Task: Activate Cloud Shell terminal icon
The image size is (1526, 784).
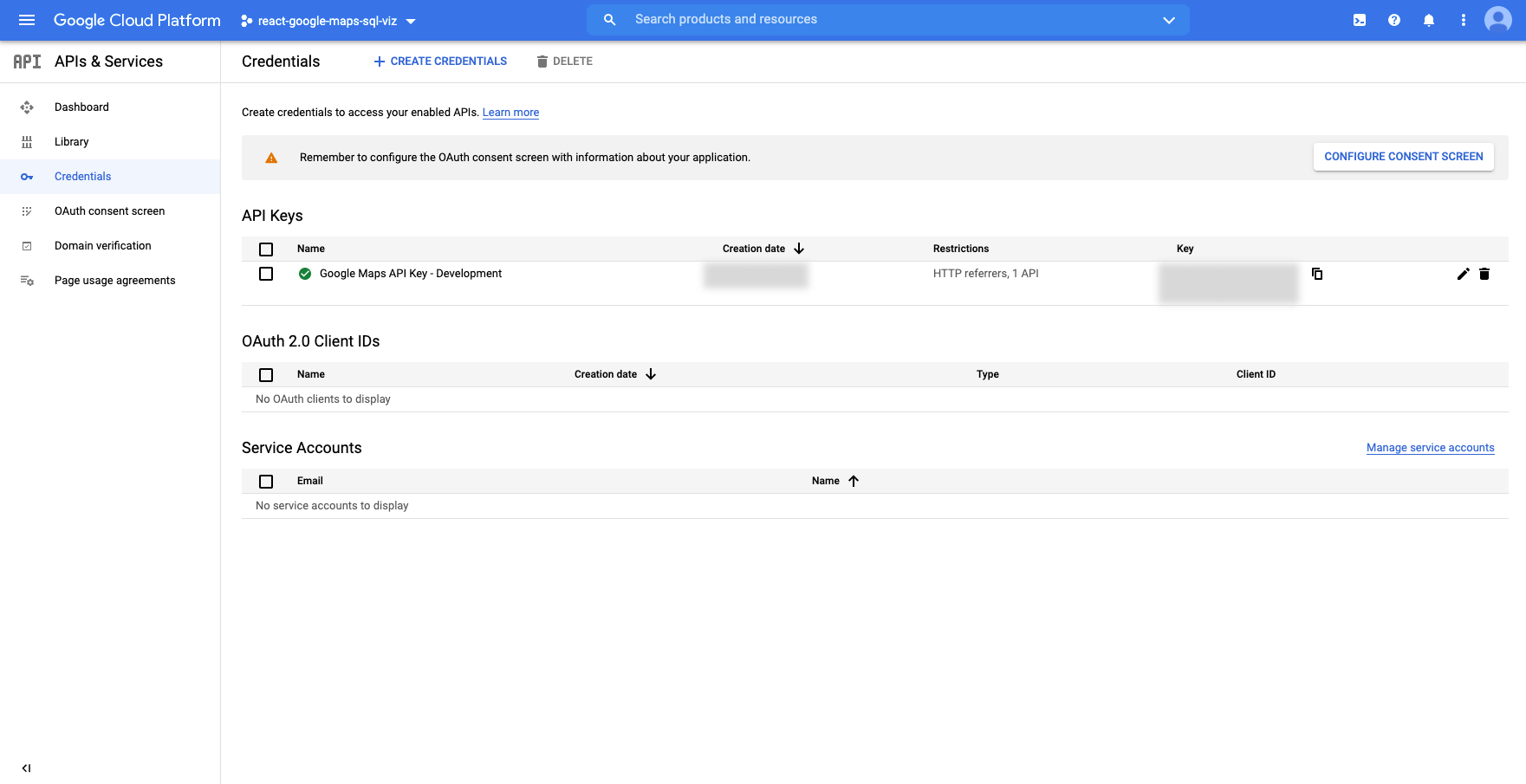Action: (x=1360, y=20)
